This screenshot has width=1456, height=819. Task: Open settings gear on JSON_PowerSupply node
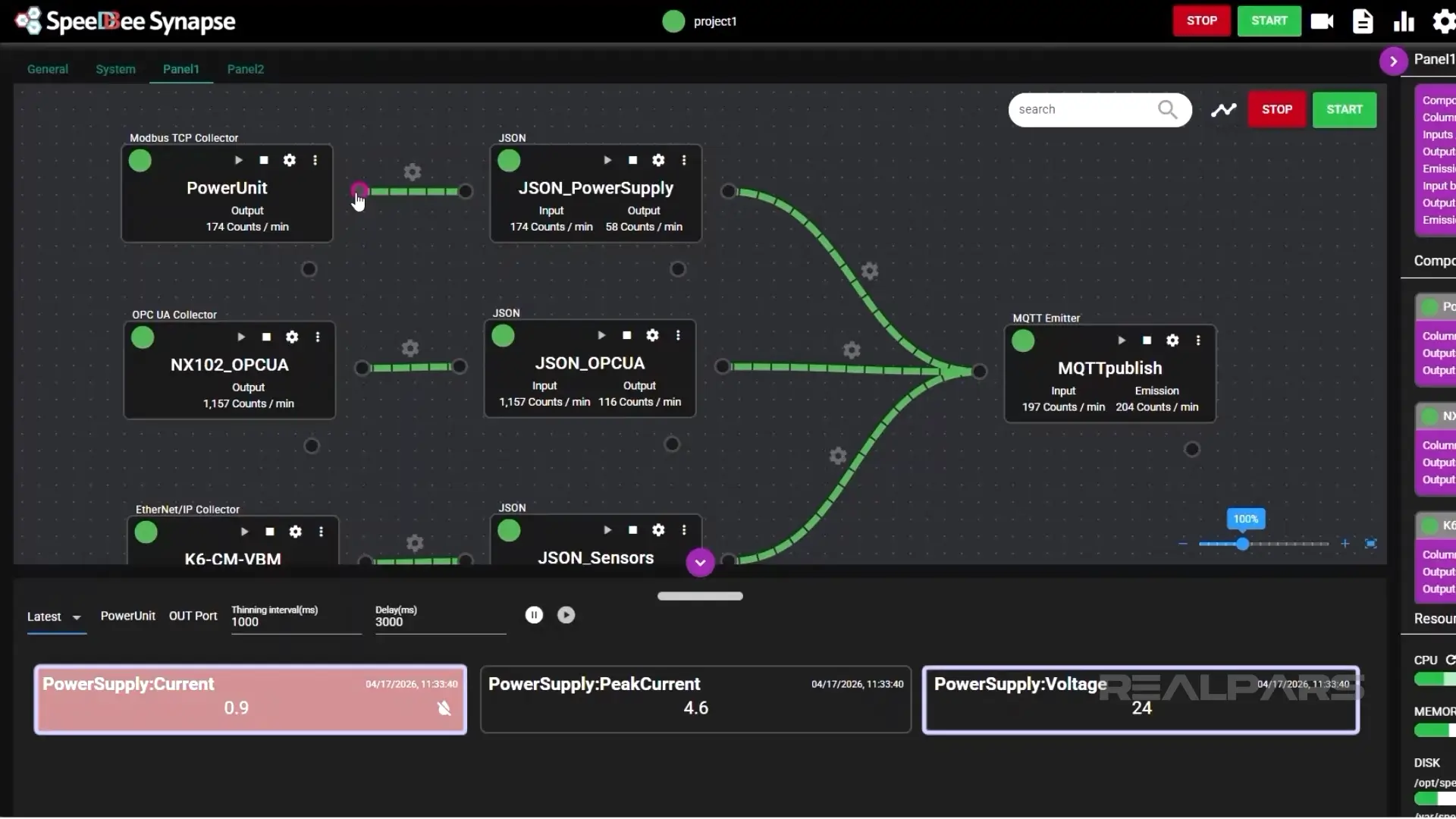[659, 160]
